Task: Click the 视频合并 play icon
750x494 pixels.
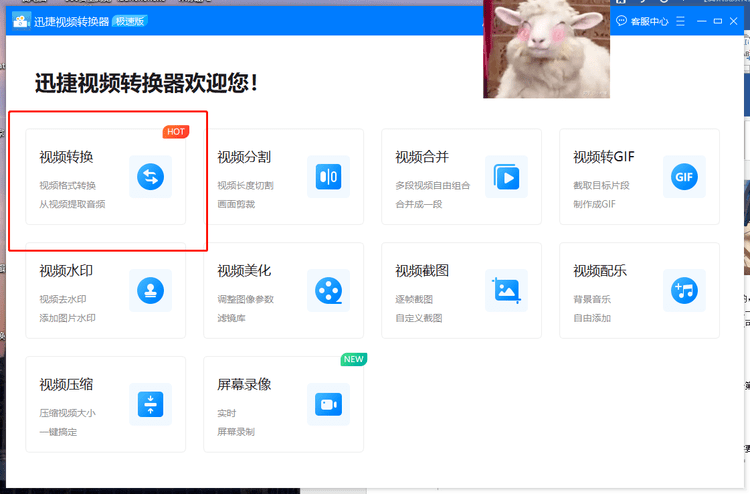Action: coord(507,177)
